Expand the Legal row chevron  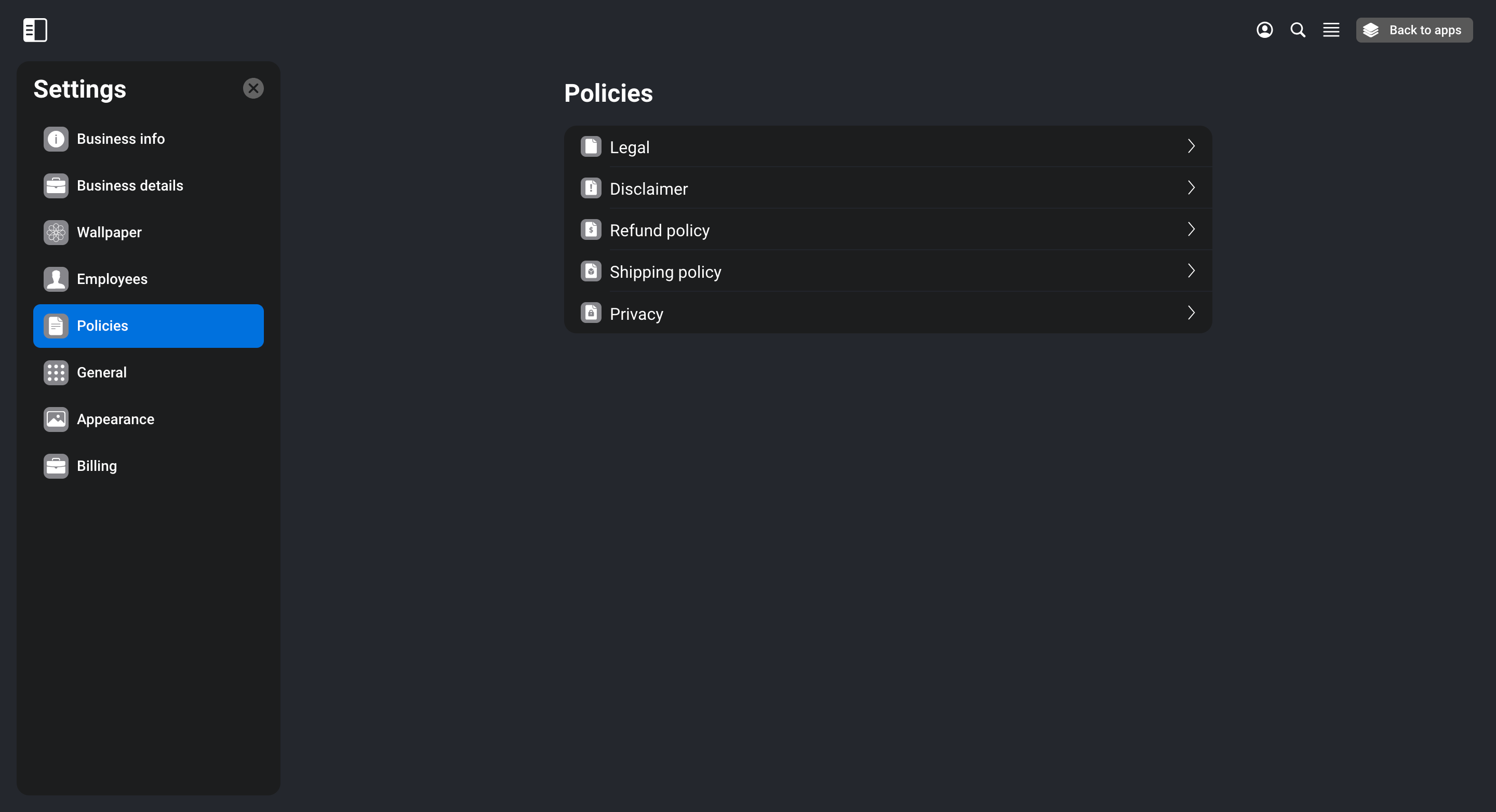click(1191, 146)
